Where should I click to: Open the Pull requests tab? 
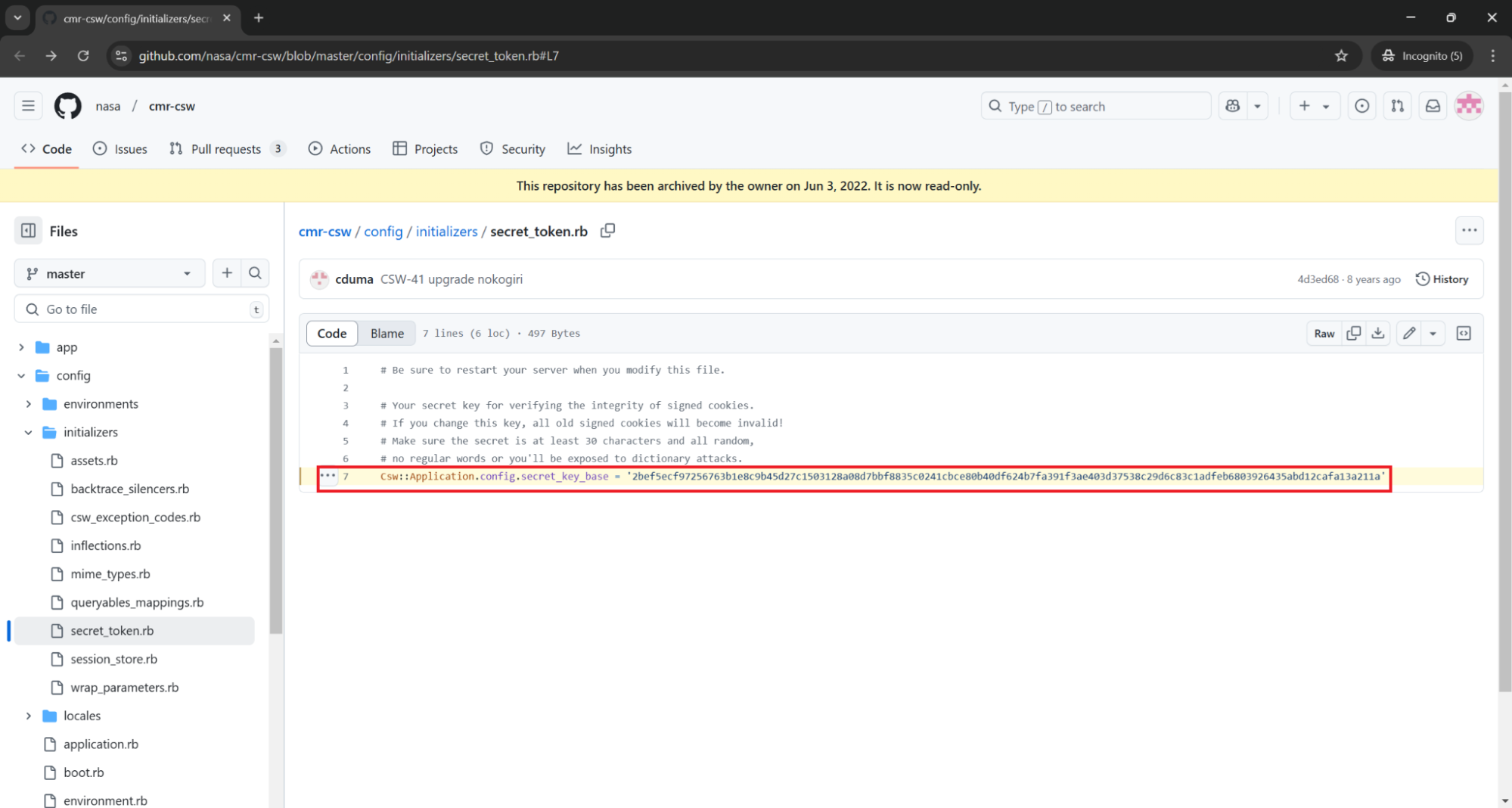pyautogui.click(x=227, y=149)
